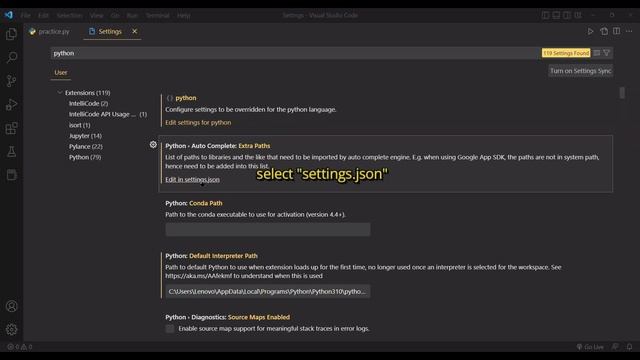Select Pylance (22) in settings tree
640x360 pixels.
[x=85, y=146]
